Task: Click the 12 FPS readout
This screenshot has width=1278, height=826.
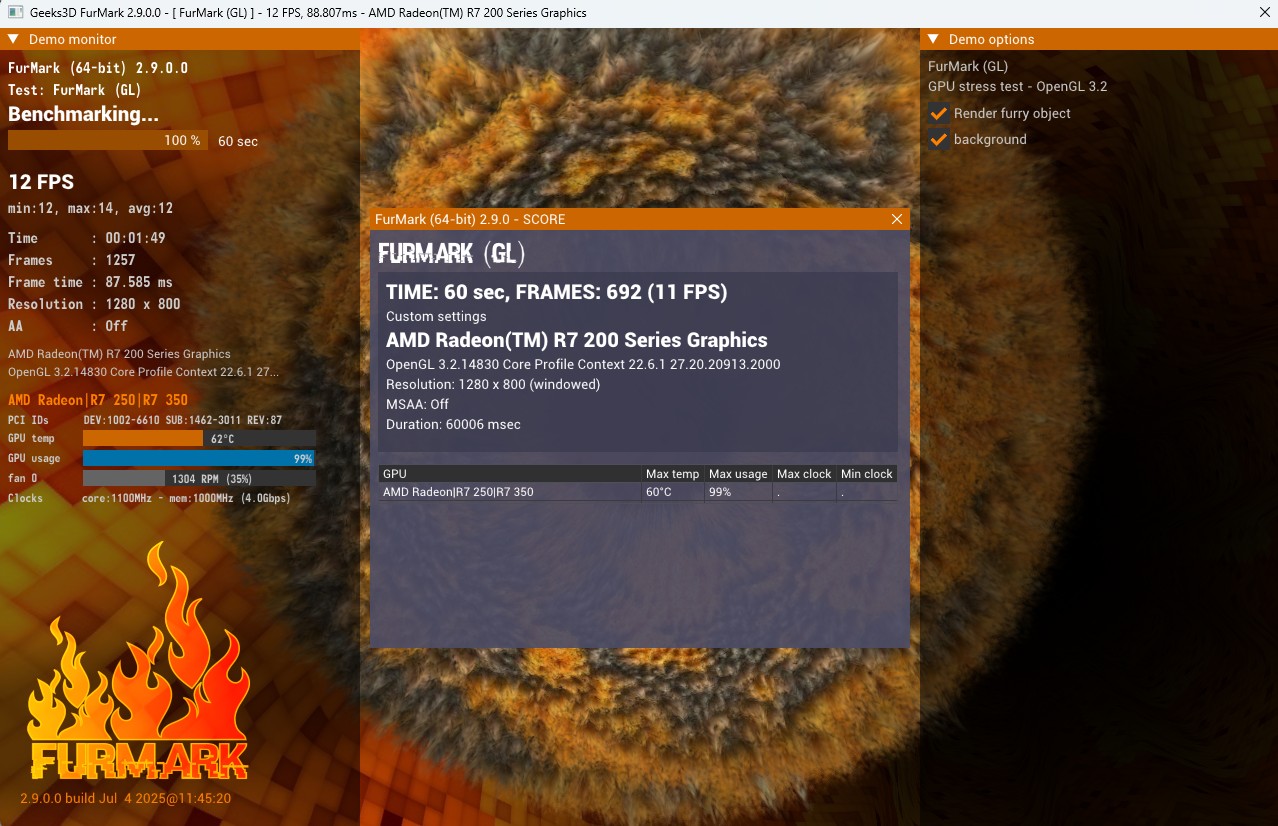Action: pos(41,182)
